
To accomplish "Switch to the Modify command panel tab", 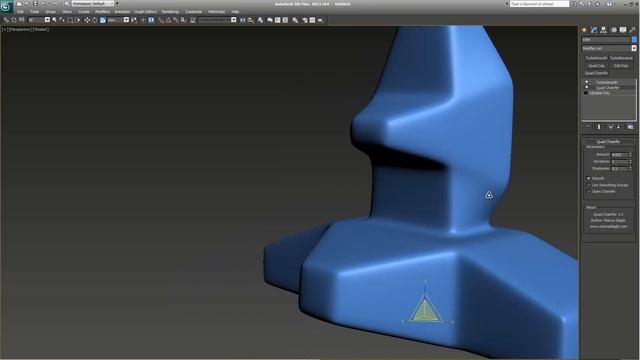I will (x=594, y=30).
